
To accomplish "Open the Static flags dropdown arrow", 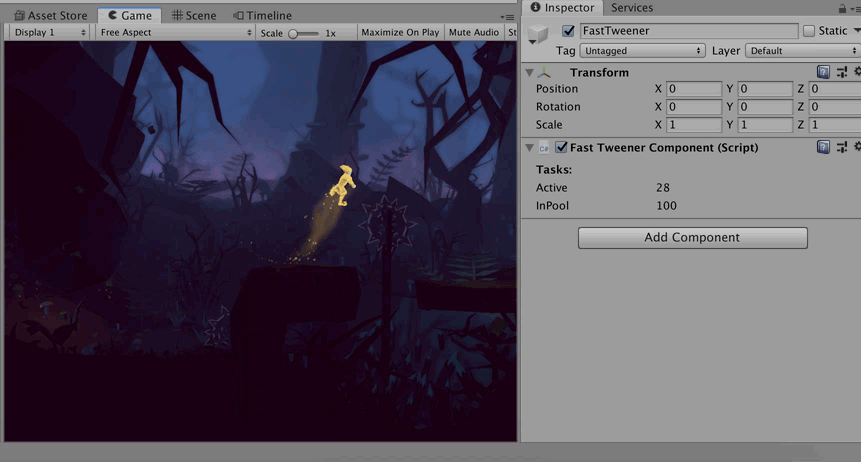I will point(856,31).
